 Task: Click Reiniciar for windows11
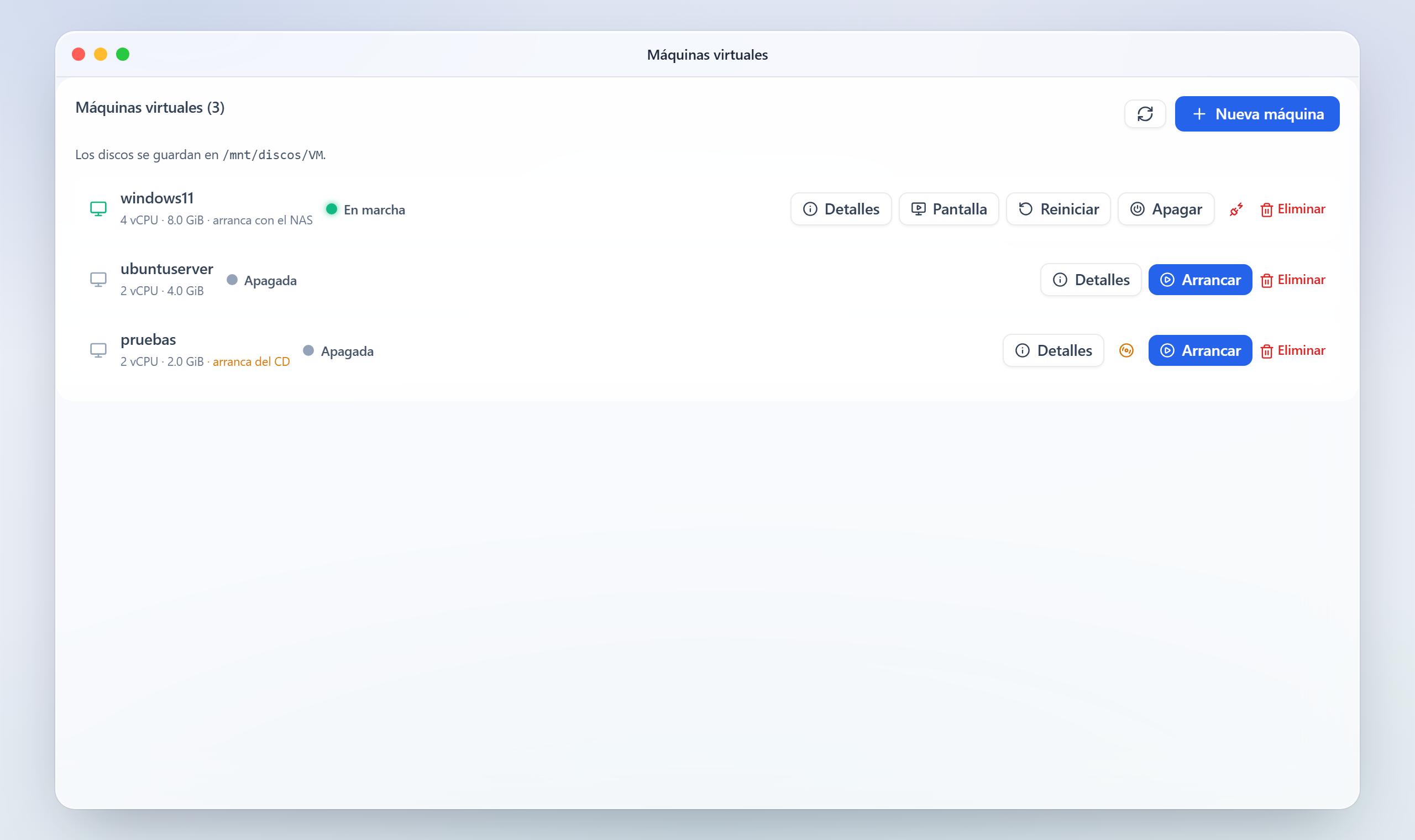(1058, 209)
